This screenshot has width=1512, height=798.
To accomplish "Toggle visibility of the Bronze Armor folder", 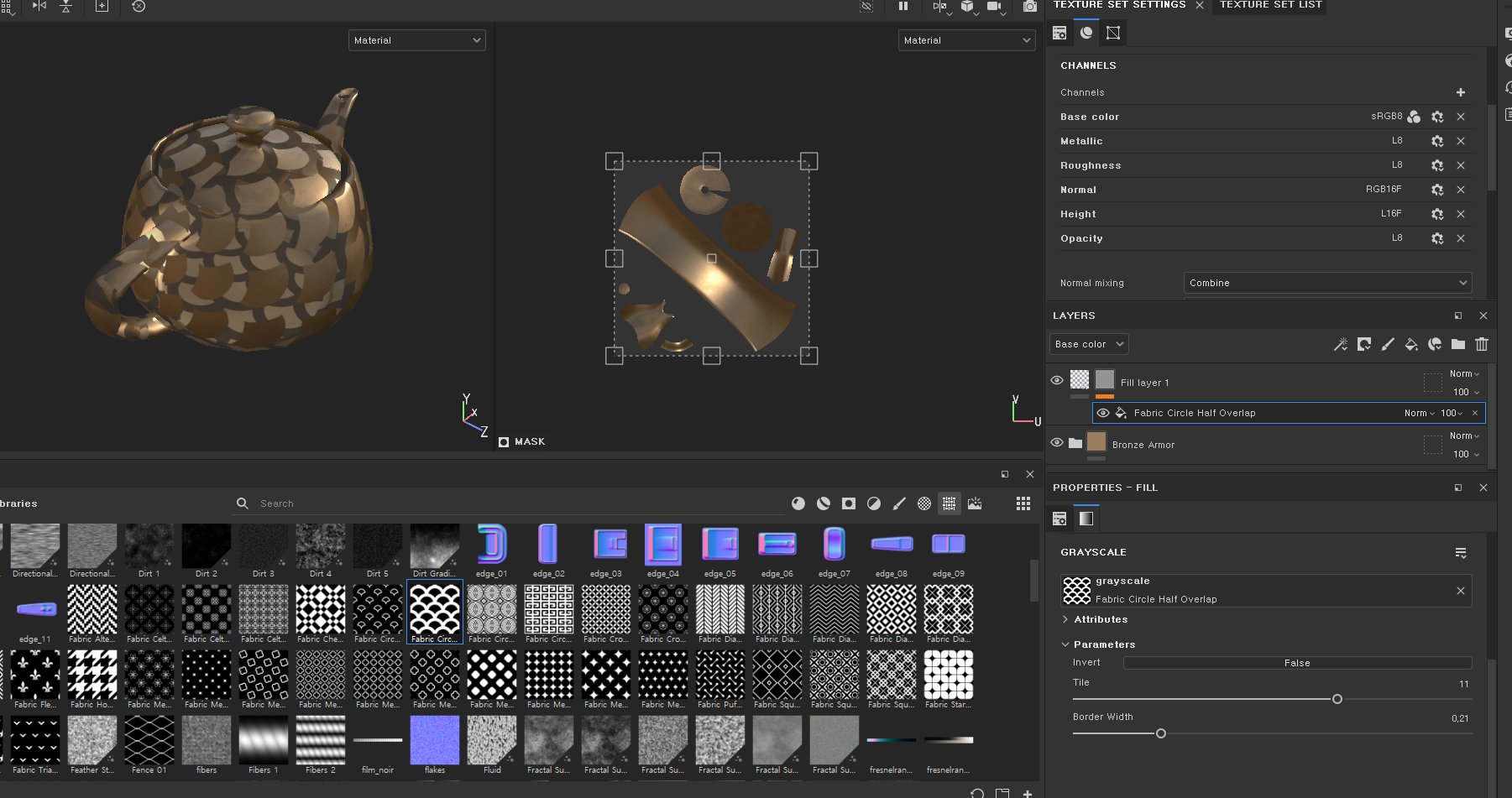I will coord(1057,442).
